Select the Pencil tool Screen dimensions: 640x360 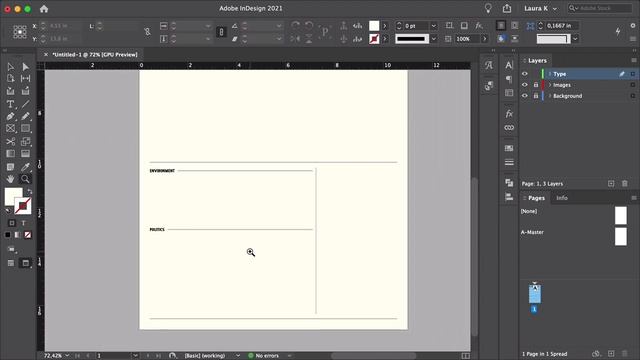click(x=25, y=116)
